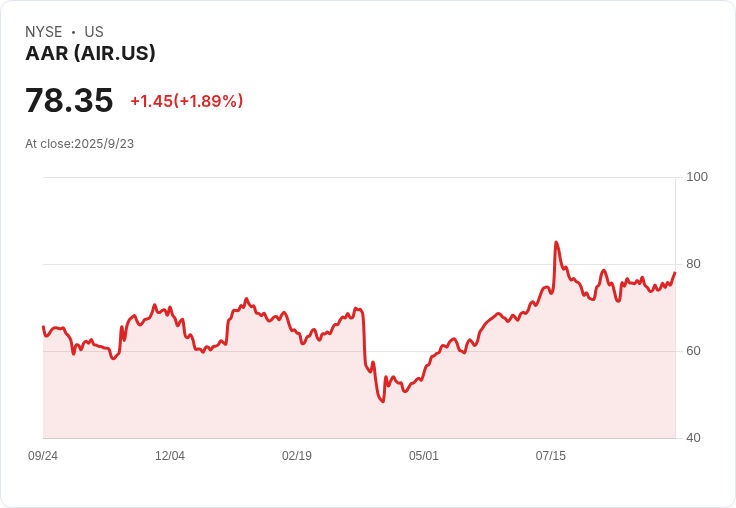
Task: Click the NYSE exchange label
Action: point(44,32)
